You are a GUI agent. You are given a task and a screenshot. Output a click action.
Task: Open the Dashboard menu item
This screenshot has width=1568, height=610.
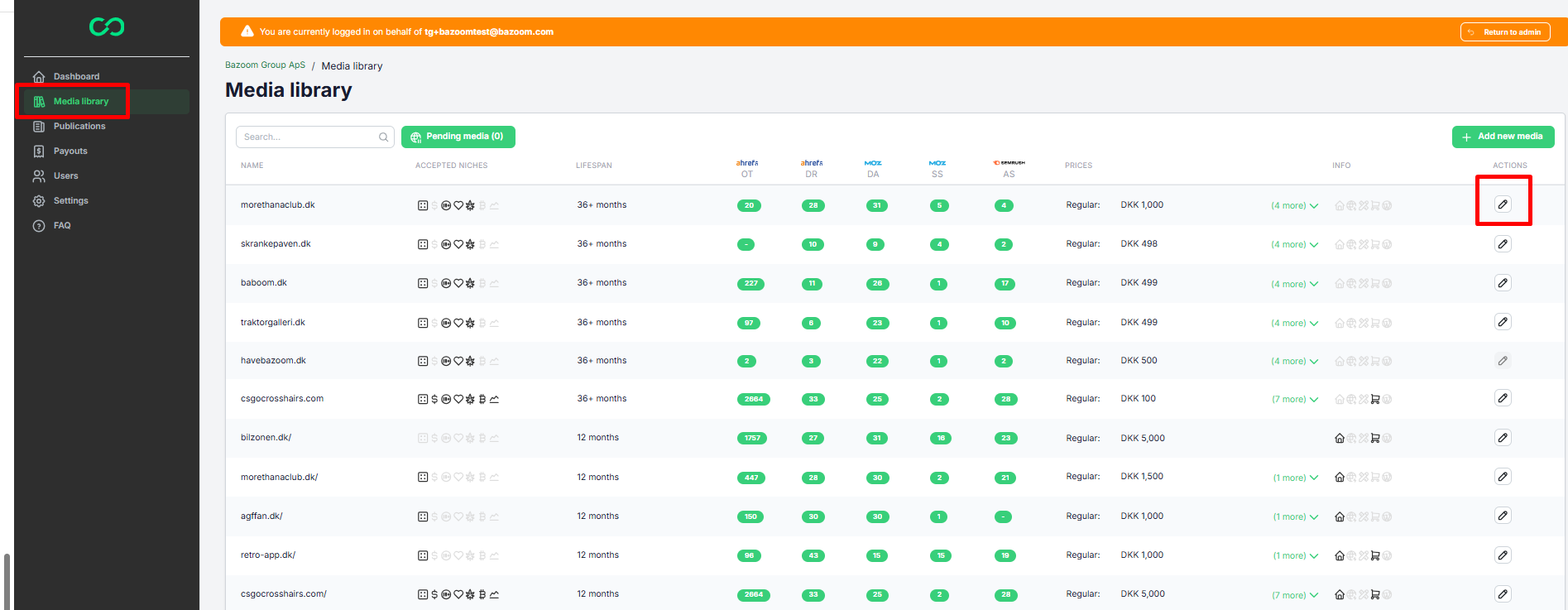[76, 77]
